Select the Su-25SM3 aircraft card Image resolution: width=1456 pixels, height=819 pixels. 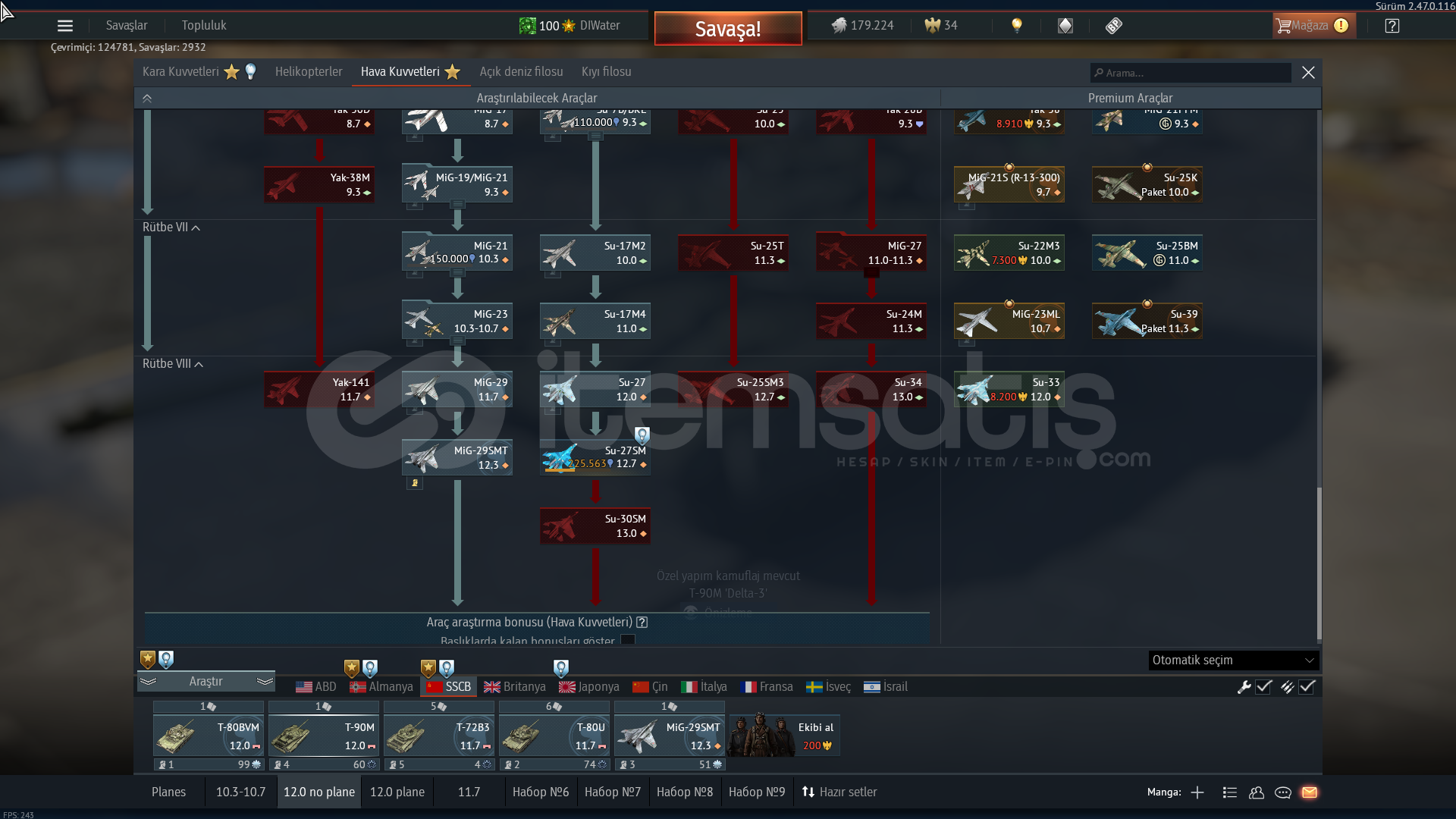(733, 390)
